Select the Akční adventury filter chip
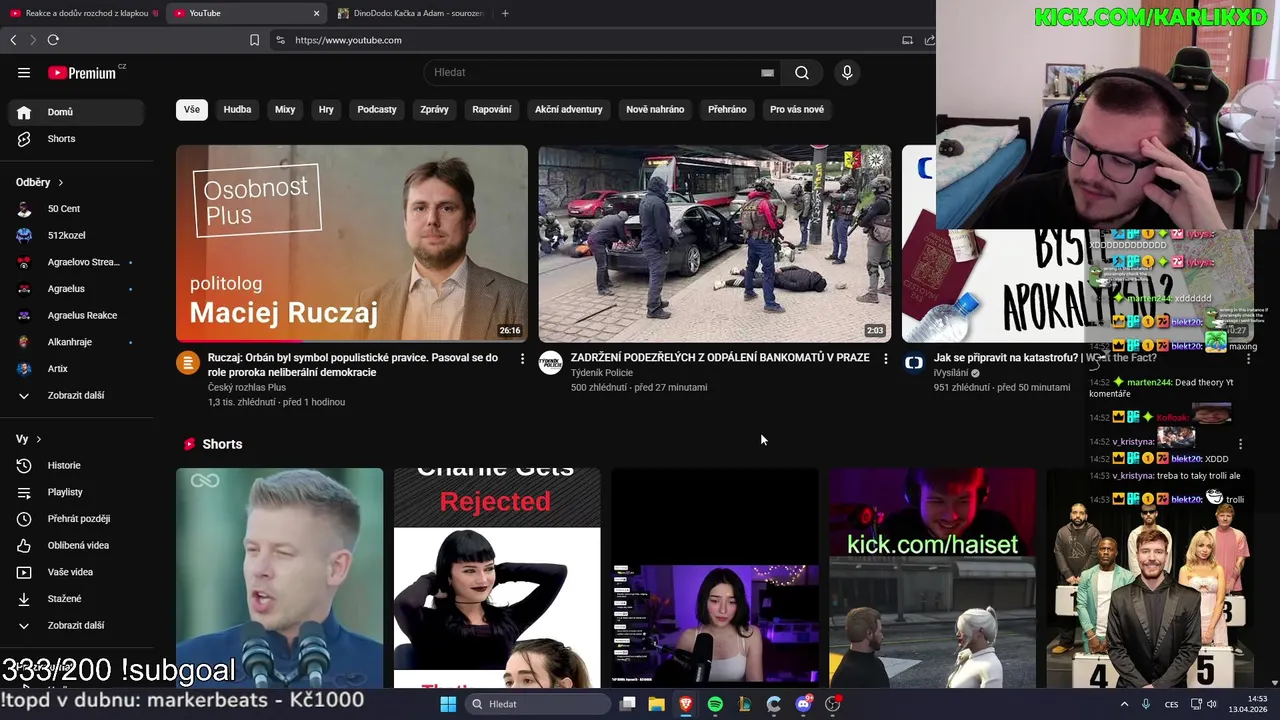The height and width of the screenshot is (720, 1280). coord(568,109)
